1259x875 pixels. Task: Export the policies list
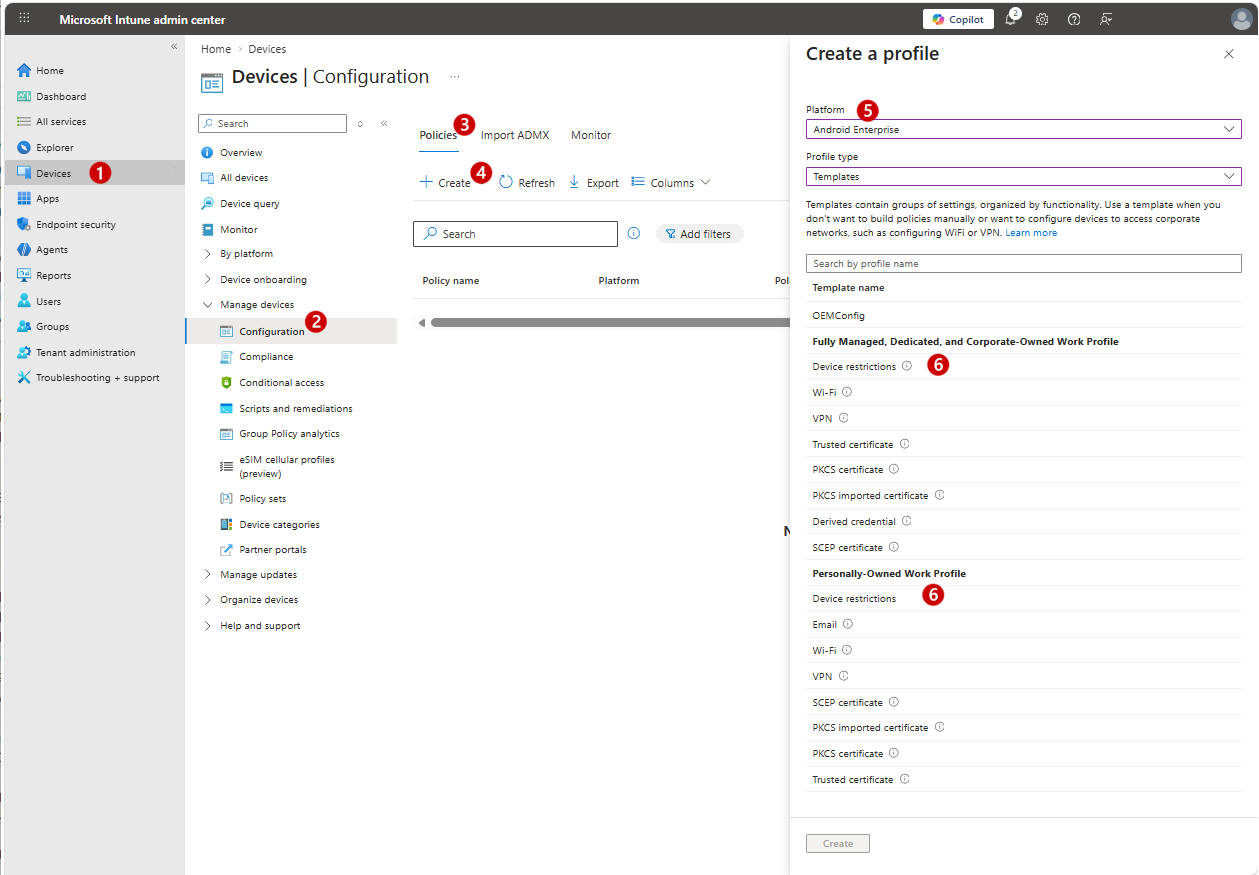point(594,183)
